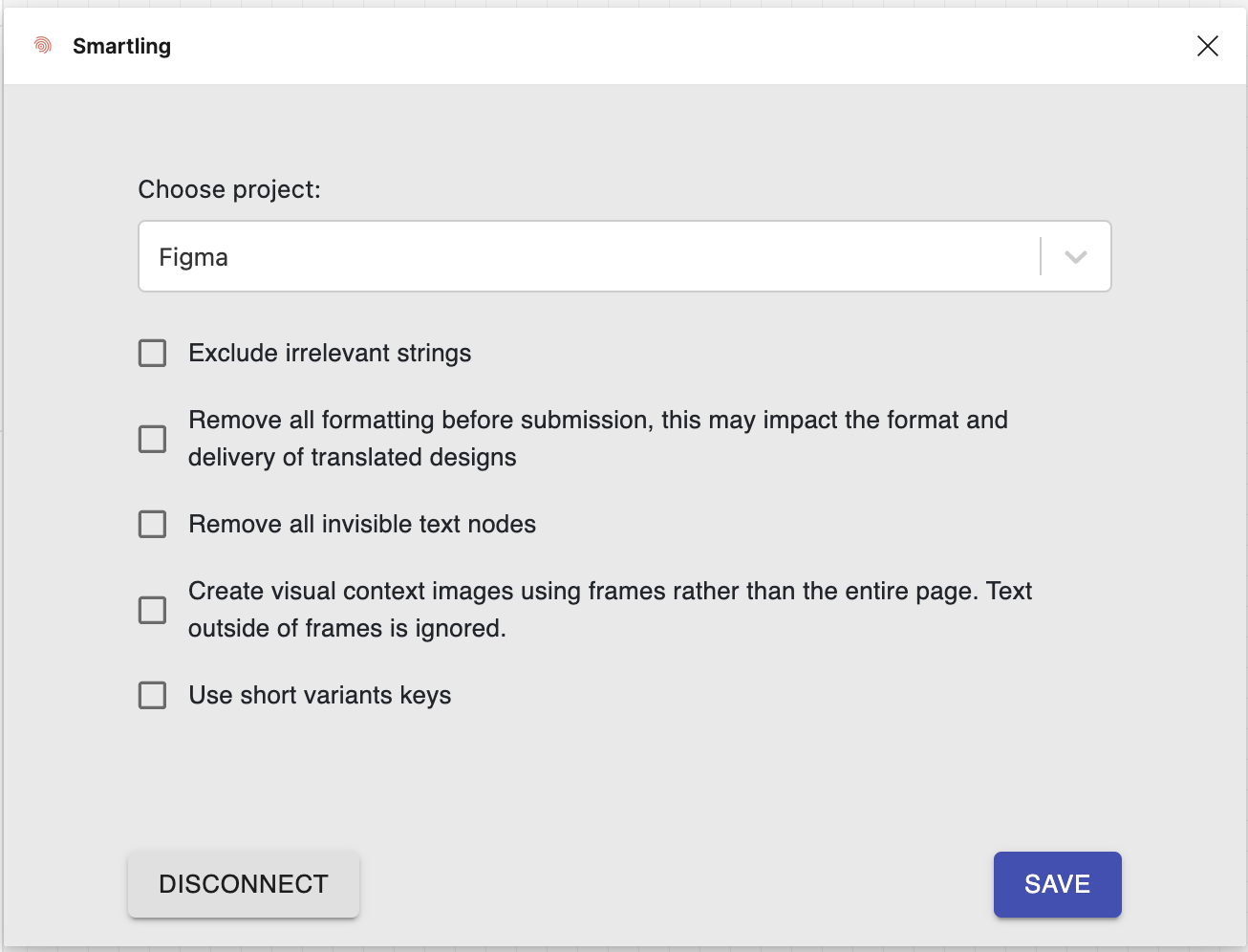Enable "Exclude irrelevant strings"
The image size is (1248, 952).
click(152, 353)
